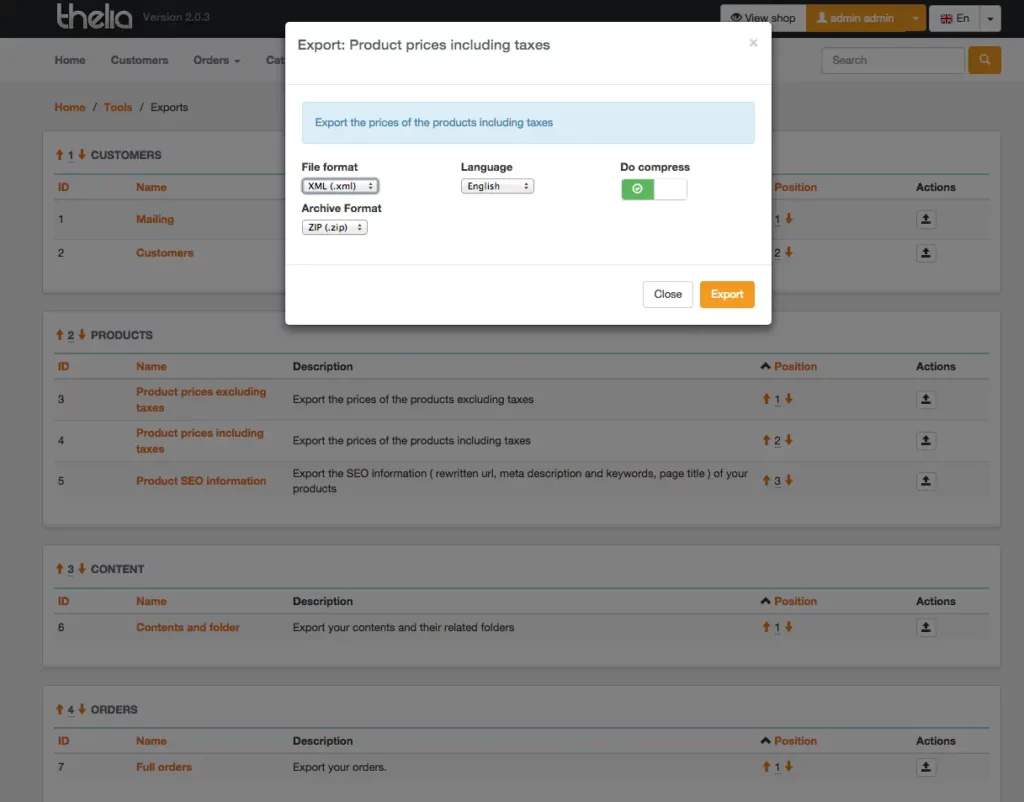This screenshot has width=1024, height=802.
Task: Move Product SEO information position up
Action: (x=767, y=481)
